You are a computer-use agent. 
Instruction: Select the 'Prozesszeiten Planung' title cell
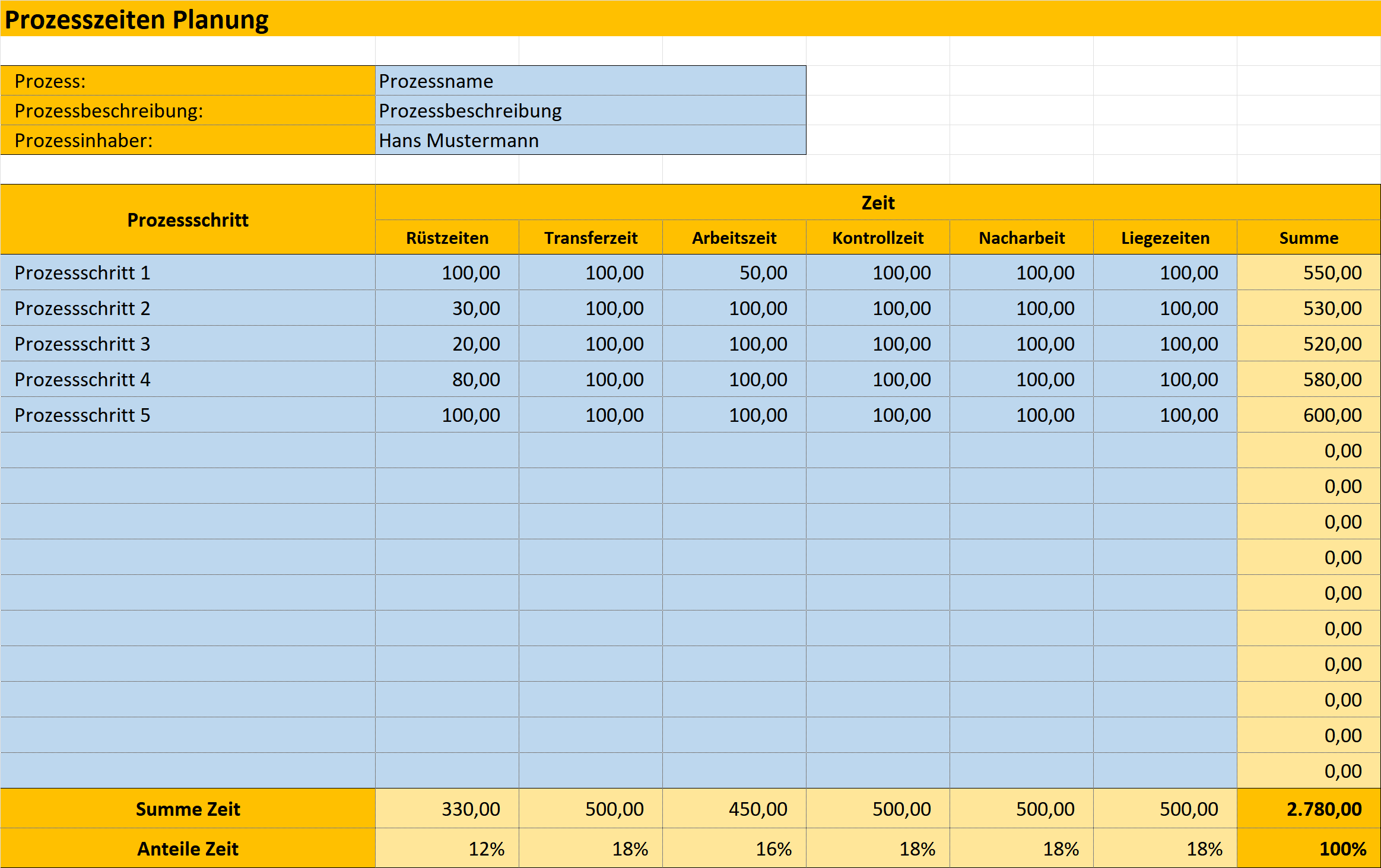pyautogui.click(x=690, y=18)
